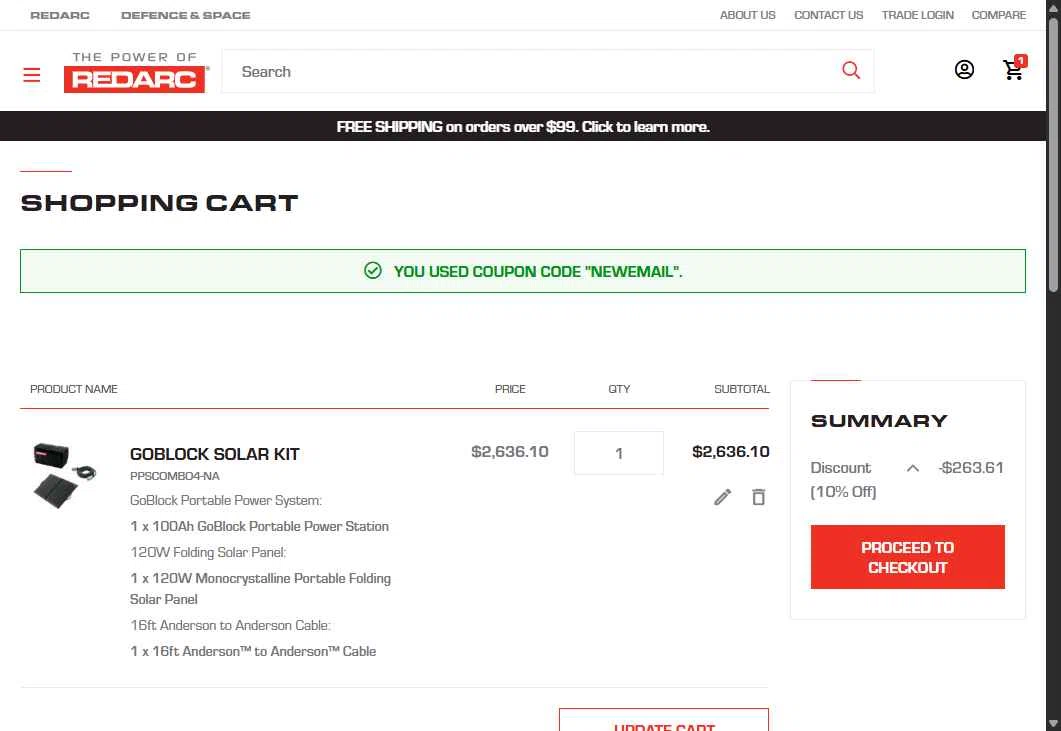Screen dimensions: 1061x731
Task: Click the '16ft Anderson to Anderson Cable:' label
Action: 230,625
